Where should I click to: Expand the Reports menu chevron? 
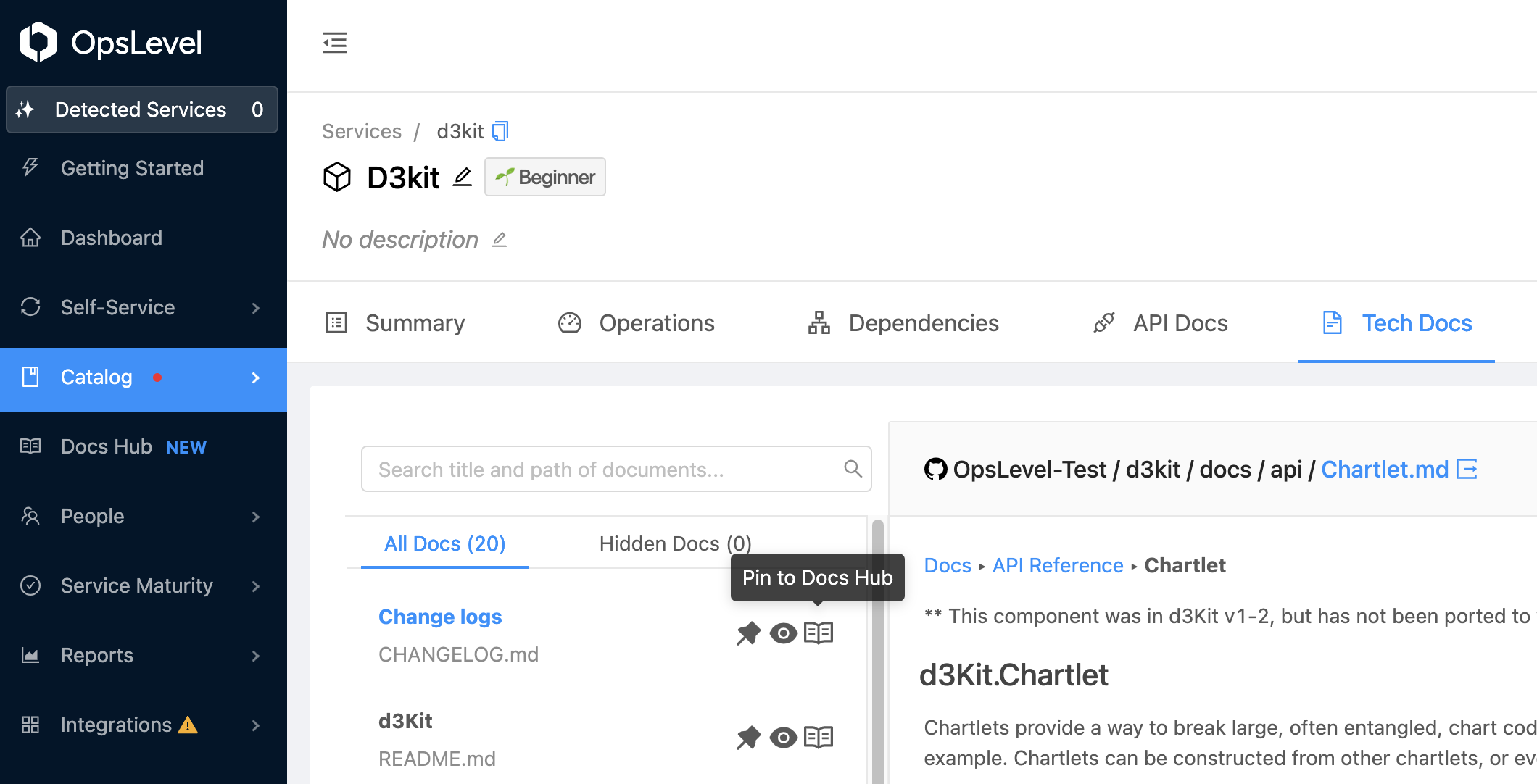click(x=255, y=656)
